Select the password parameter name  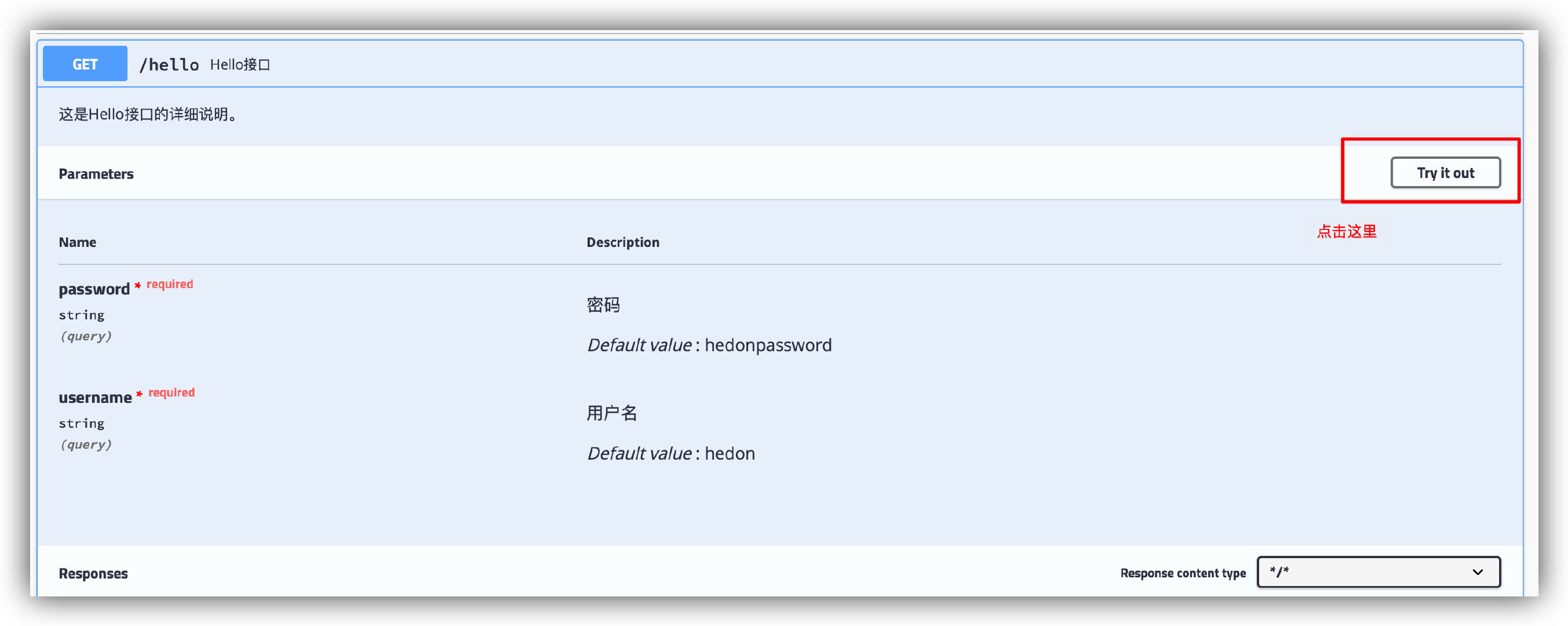[94, 289]
